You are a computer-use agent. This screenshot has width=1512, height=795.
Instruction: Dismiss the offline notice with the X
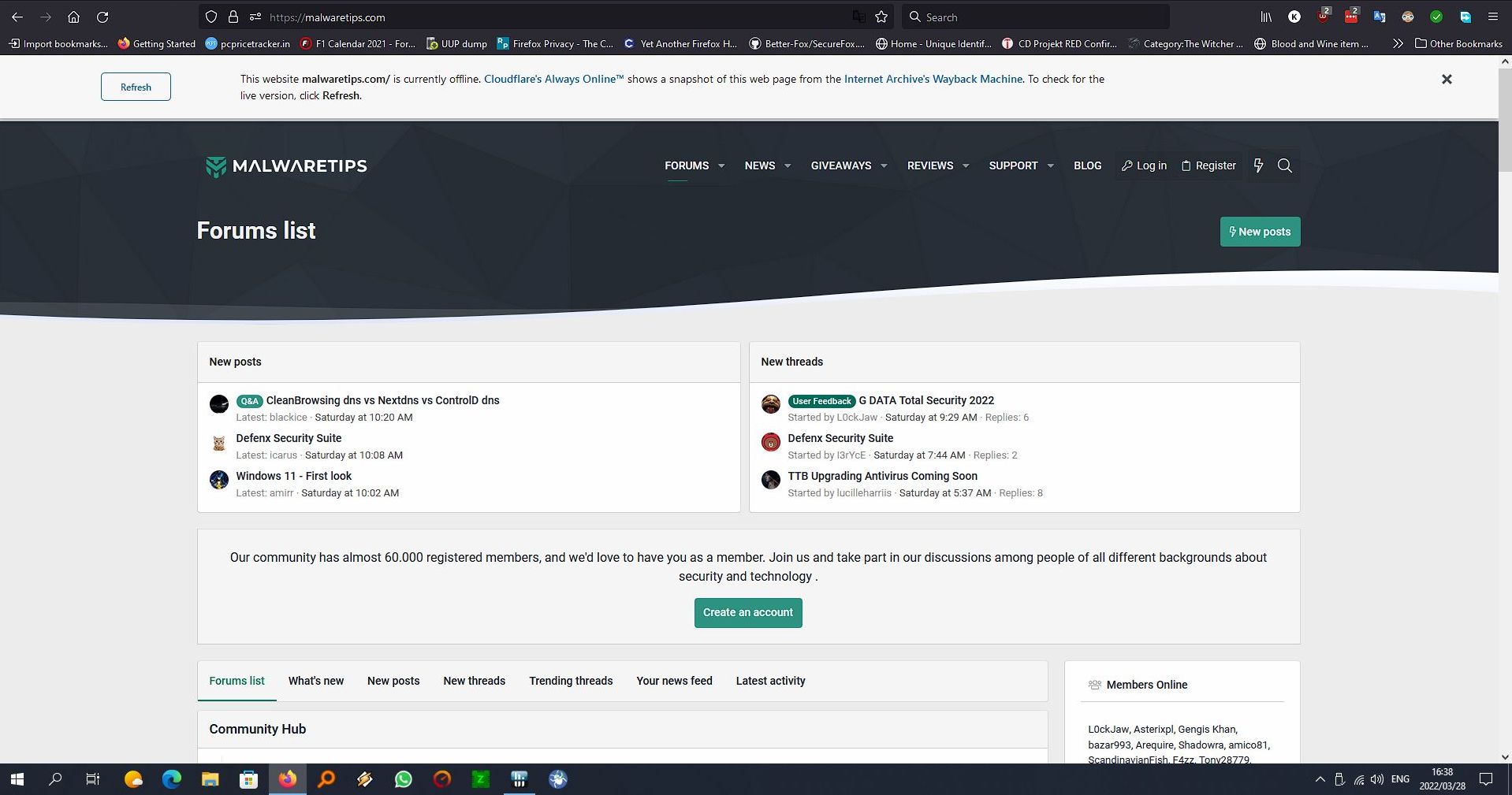(x=1447, y=79)
